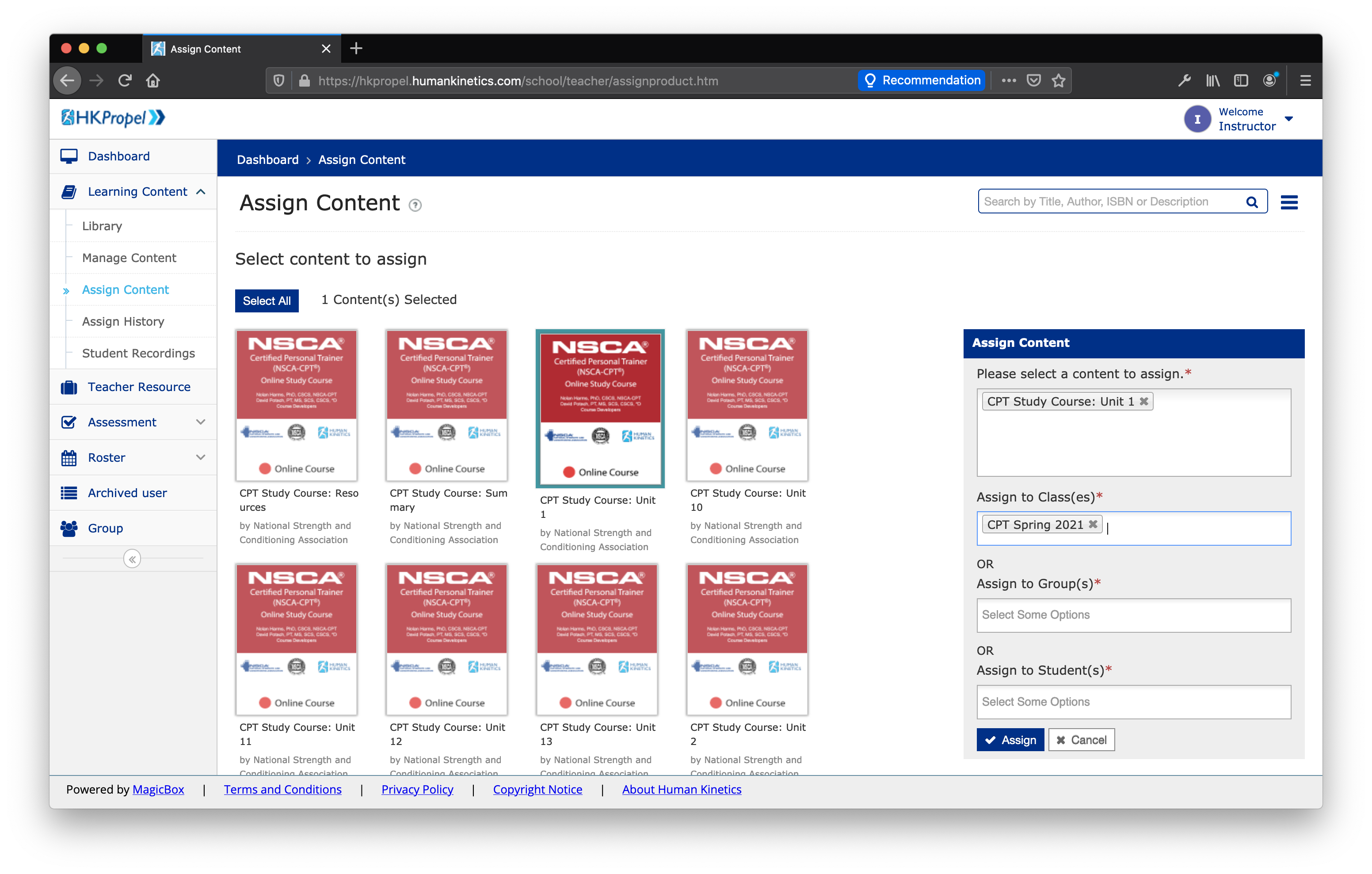The height and width of the screenshot is (874, 1372).
Task: Click the help icon beside Assign Content title
Action: pos(415,205)
